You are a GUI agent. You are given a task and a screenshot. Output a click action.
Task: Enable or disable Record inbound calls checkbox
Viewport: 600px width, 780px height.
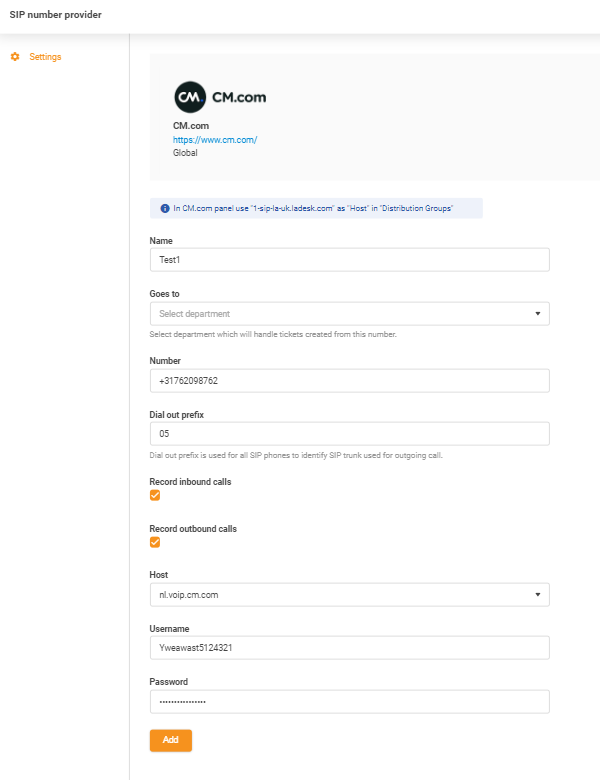coord(155,495)
